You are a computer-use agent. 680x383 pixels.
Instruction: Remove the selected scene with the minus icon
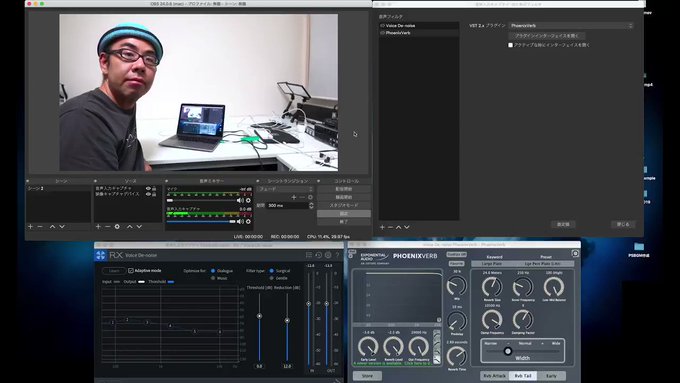(40, 226)
